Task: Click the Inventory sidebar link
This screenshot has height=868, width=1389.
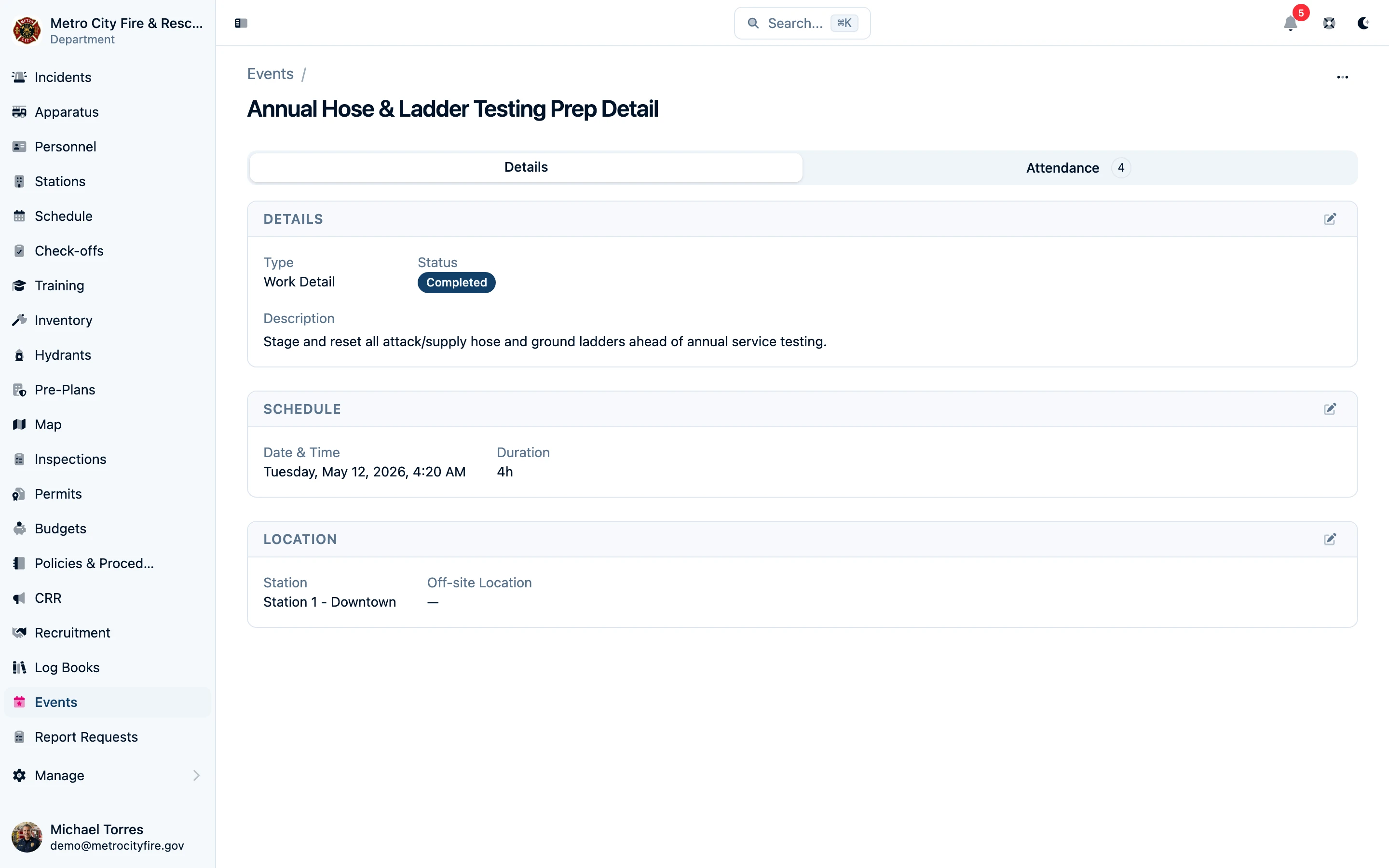Action: 108,320
